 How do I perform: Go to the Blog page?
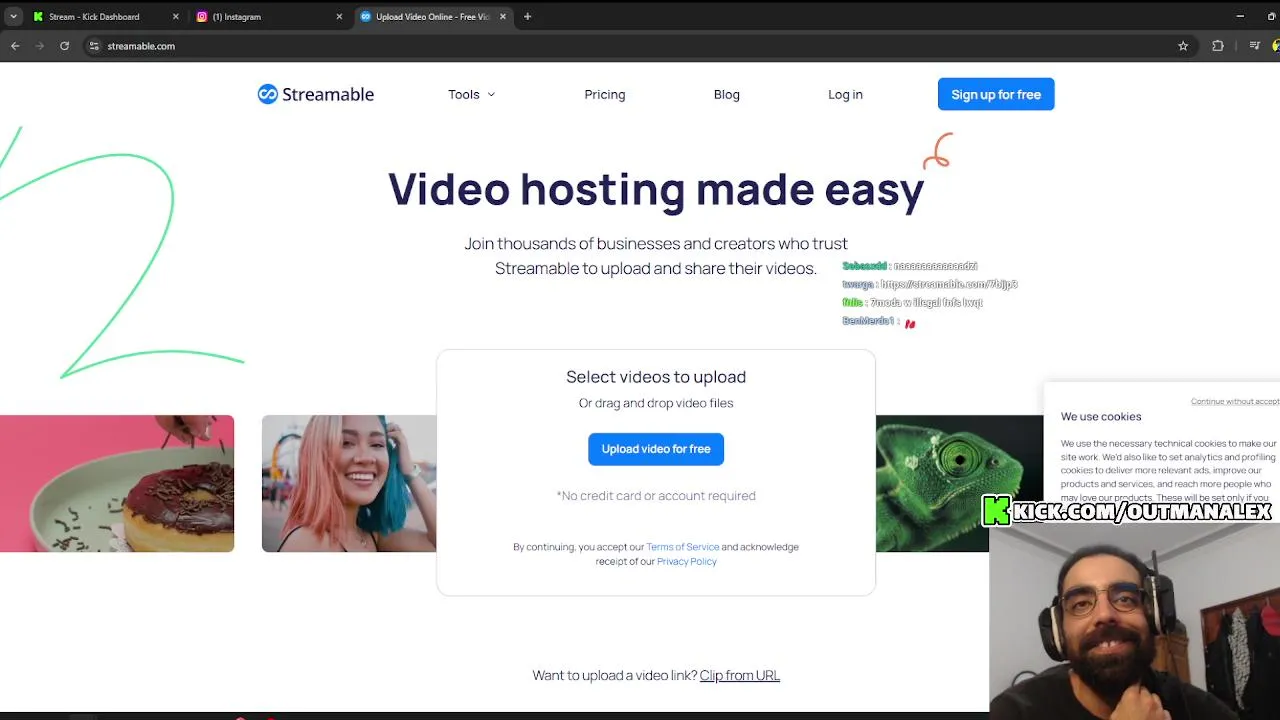[x=727, y=94]
